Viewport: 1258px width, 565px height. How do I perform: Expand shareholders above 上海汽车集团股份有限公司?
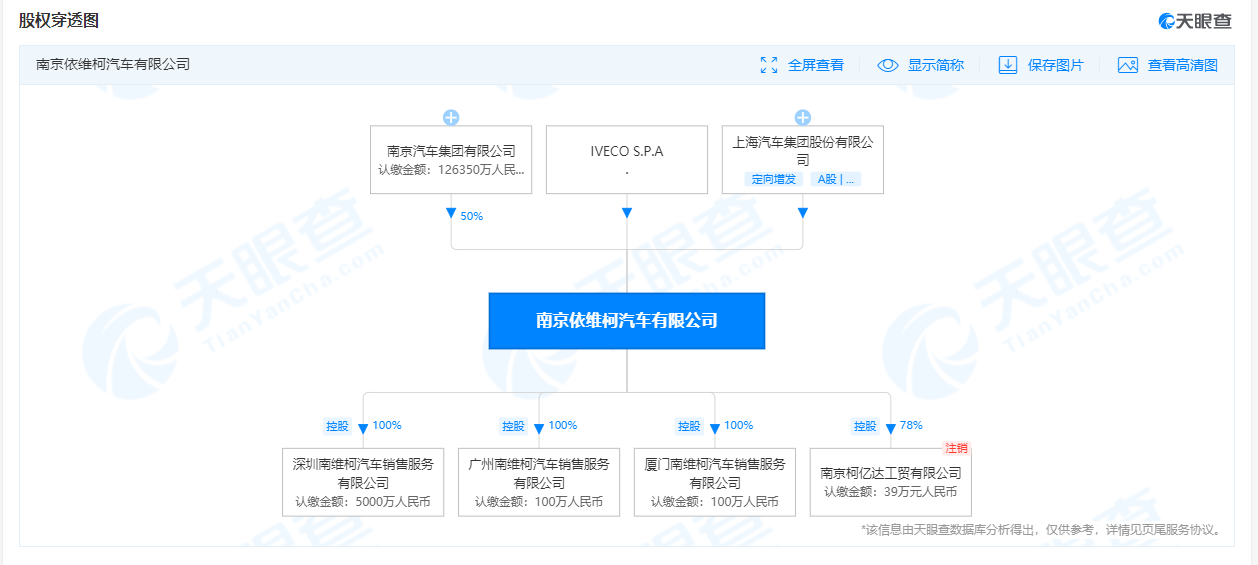pyautogui.click(x=803, y=117)
